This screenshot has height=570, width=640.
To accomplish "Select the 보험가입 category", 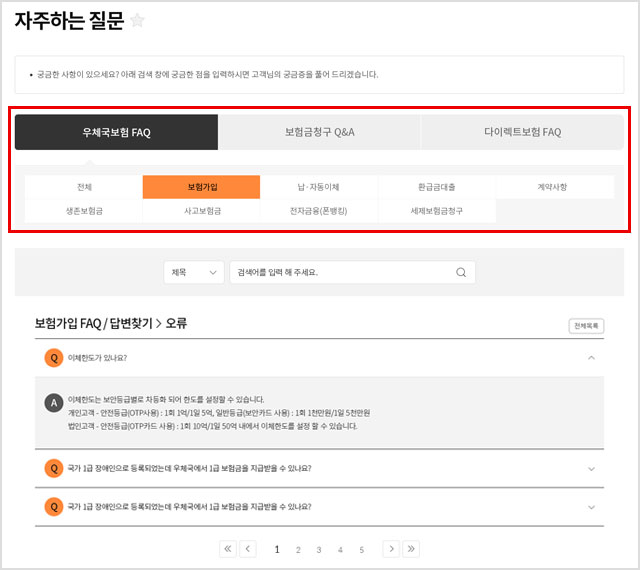I will tap(202, 187).
